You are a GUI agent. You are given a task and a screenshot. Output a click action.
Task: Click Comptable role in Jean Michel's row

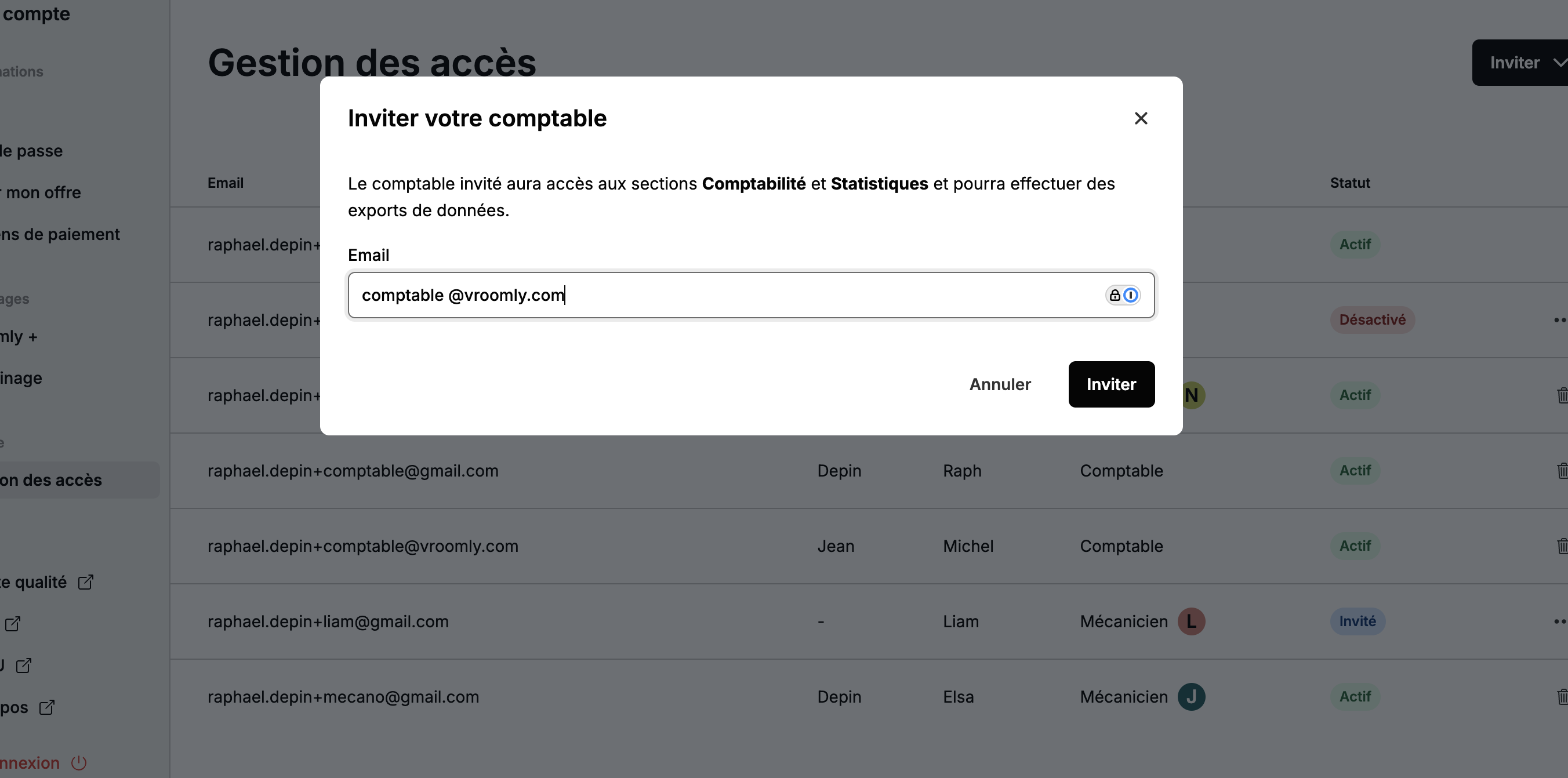pyautogui.click(x=1121, y=546)
